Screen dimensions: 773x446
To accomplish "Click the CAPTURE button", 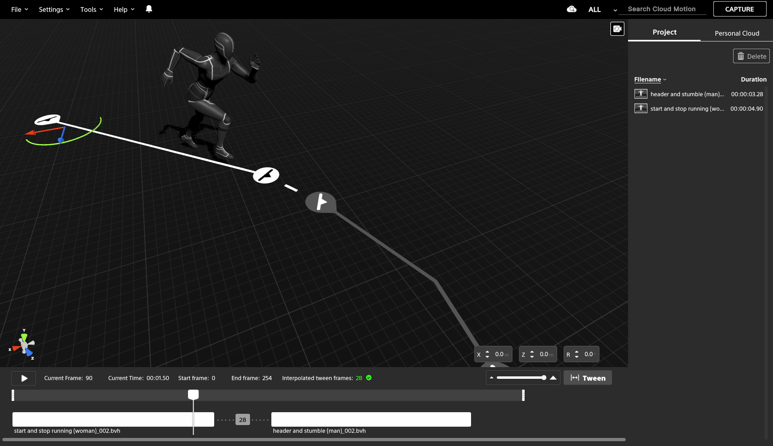I will tap(739, 9).
